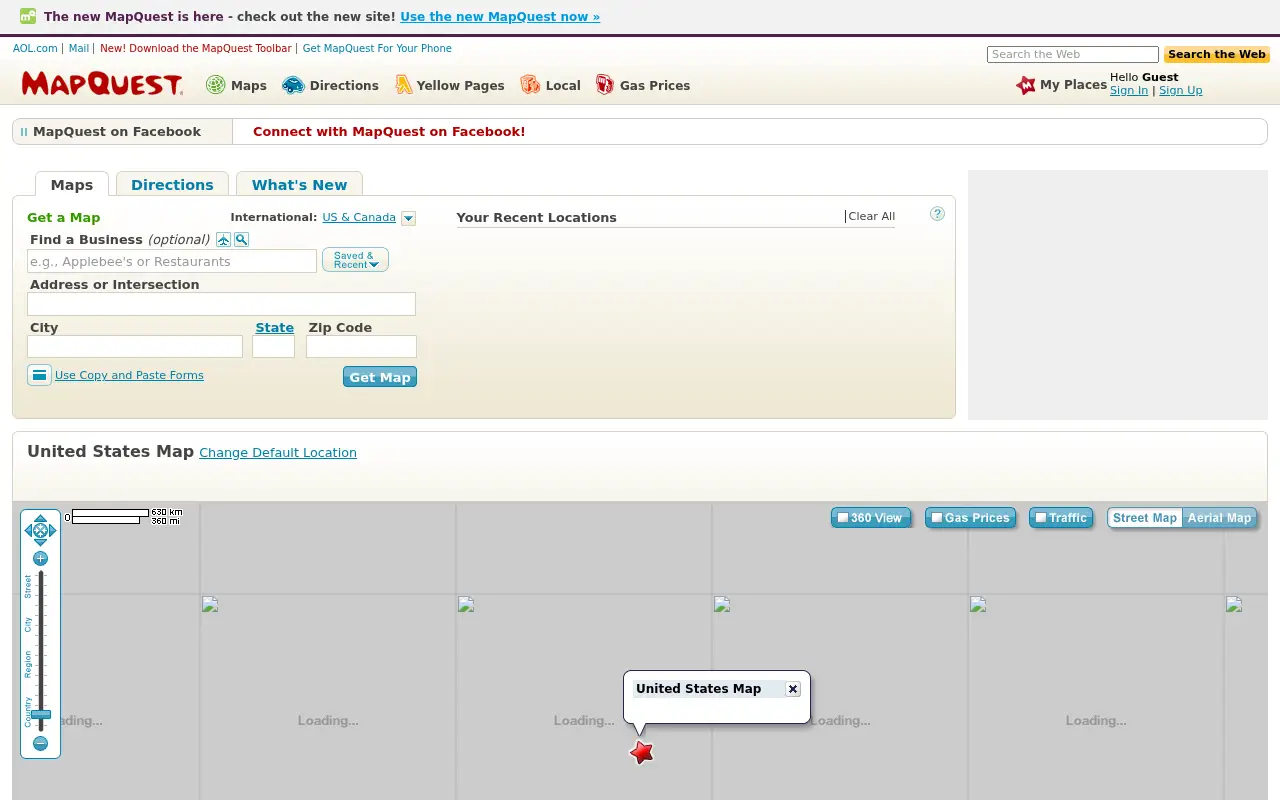Open the Sign In link
Viewport: 1280px width, 800px height.
[x=1129, y=90]
